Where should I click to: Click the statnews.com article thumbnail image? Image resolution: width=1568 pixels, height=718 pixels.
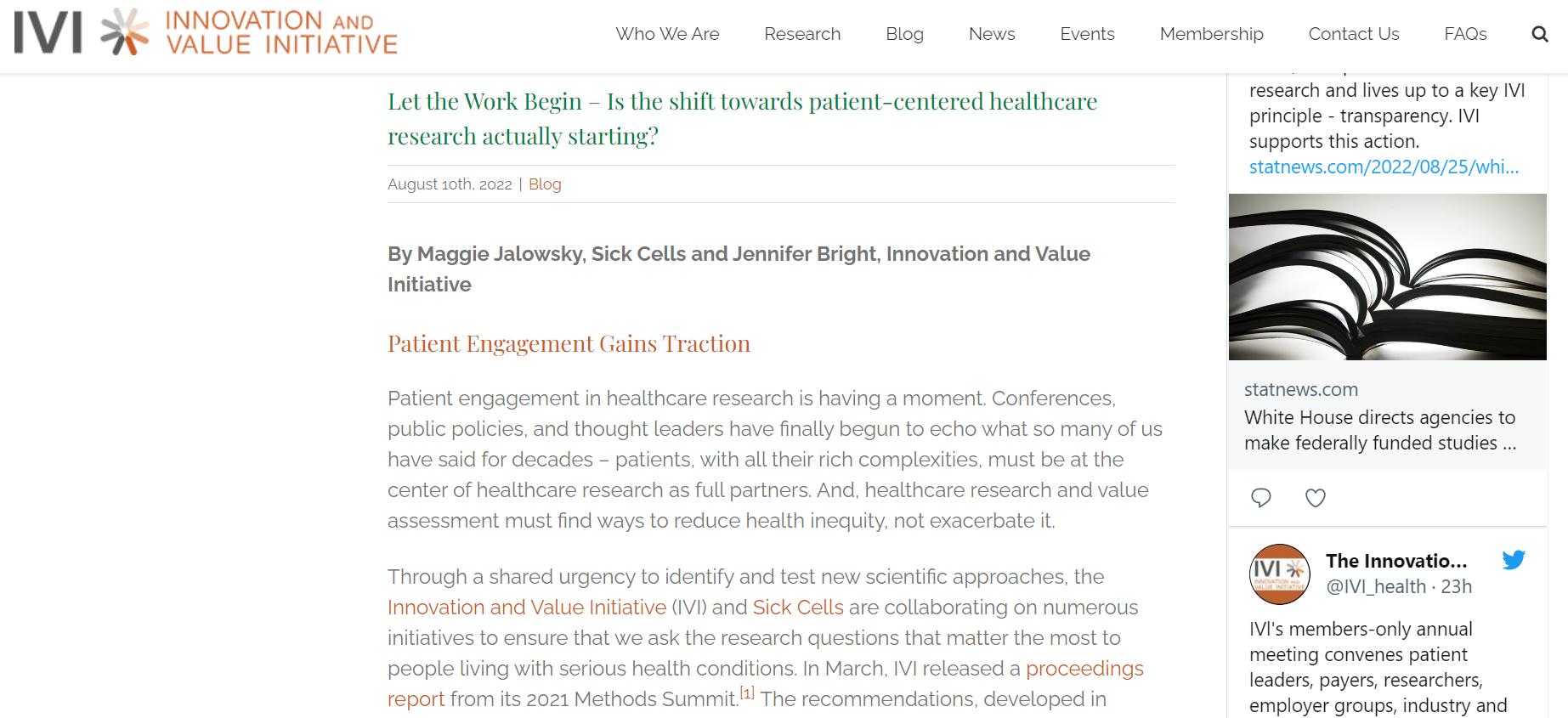tap(1387, 278)
